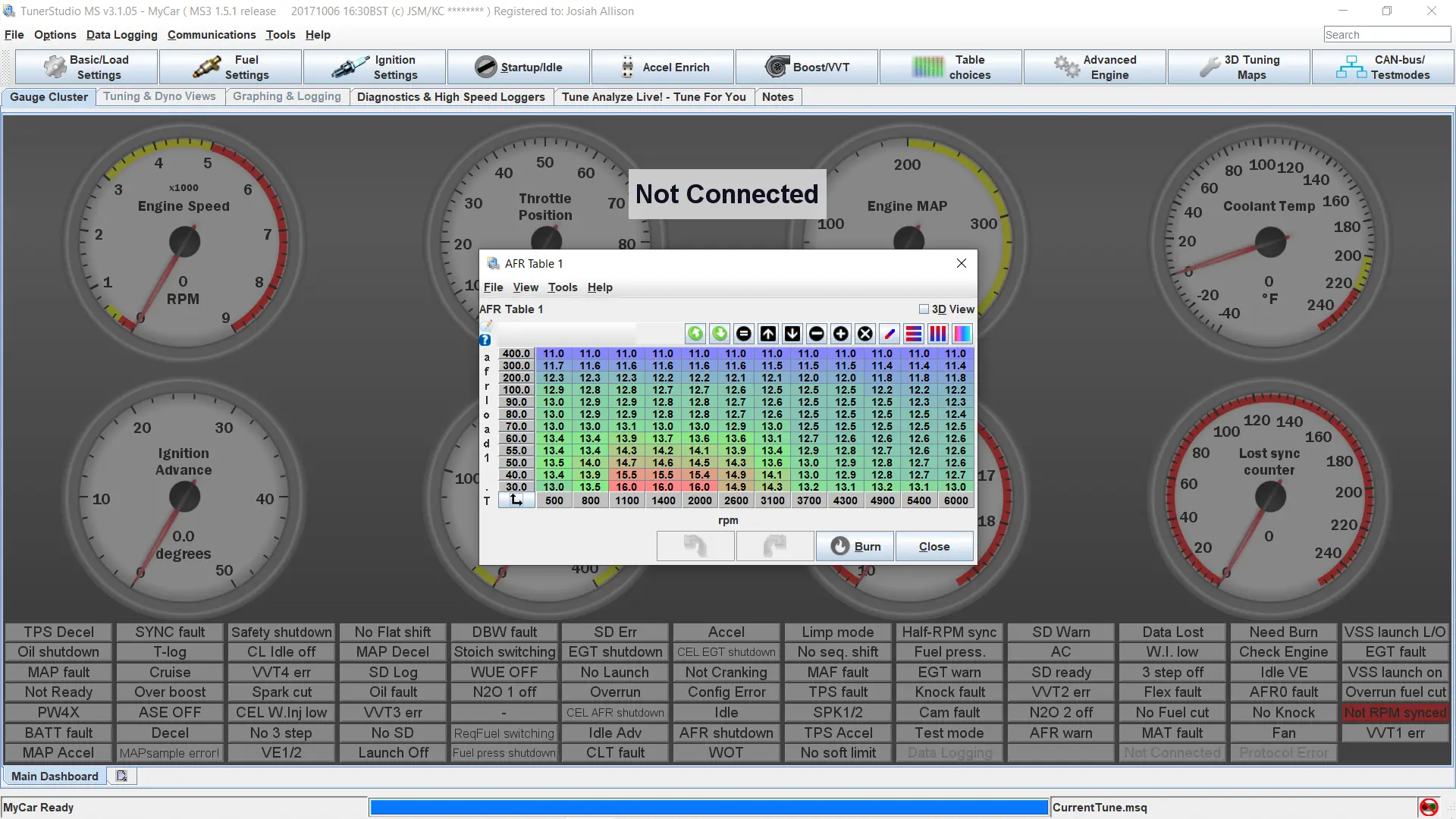Open the Table choices dropdown
1456x819 pixels.
(951, 67)
